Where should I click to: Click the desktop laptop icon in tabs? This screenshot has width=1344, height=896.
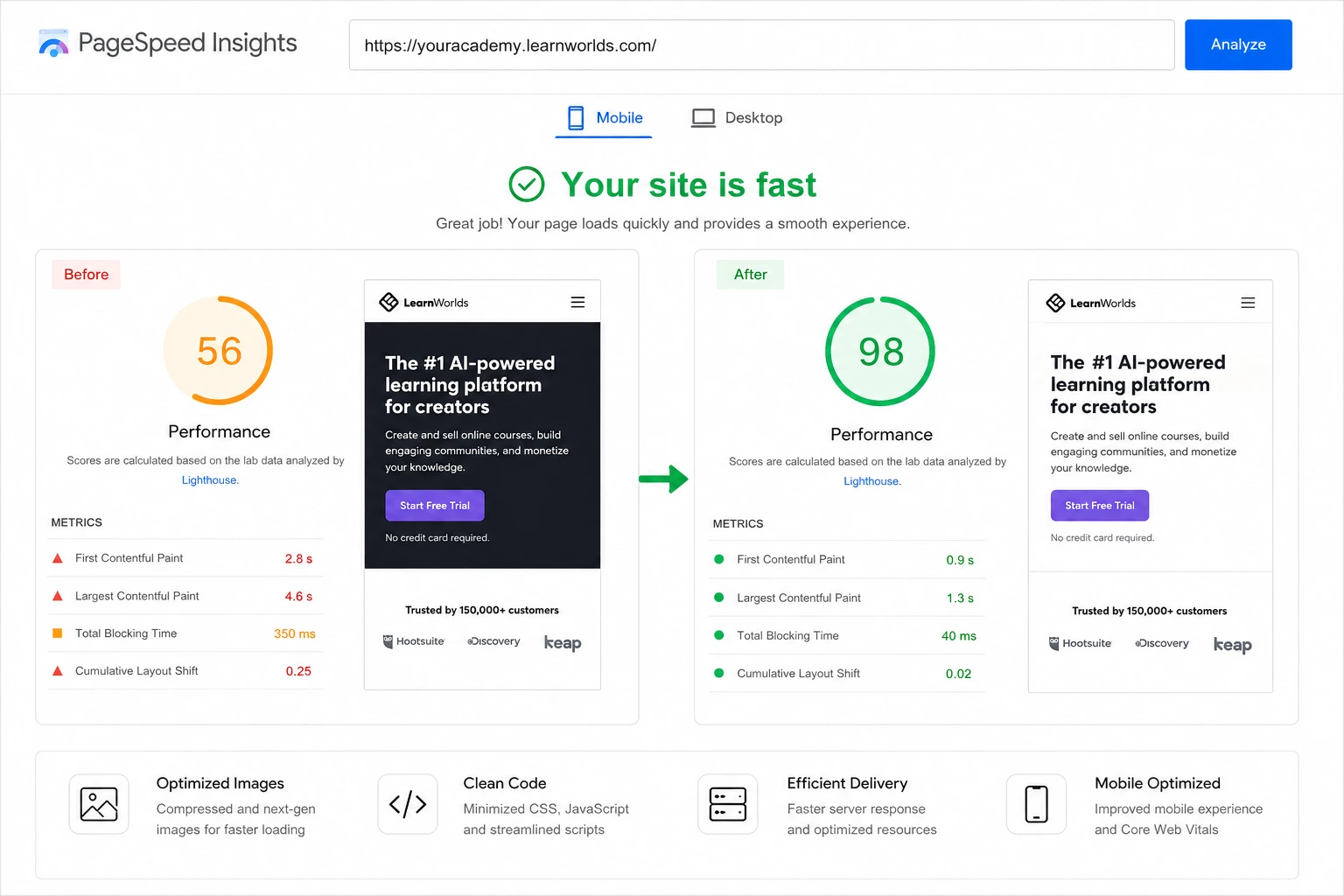click(x=703, y=118)
